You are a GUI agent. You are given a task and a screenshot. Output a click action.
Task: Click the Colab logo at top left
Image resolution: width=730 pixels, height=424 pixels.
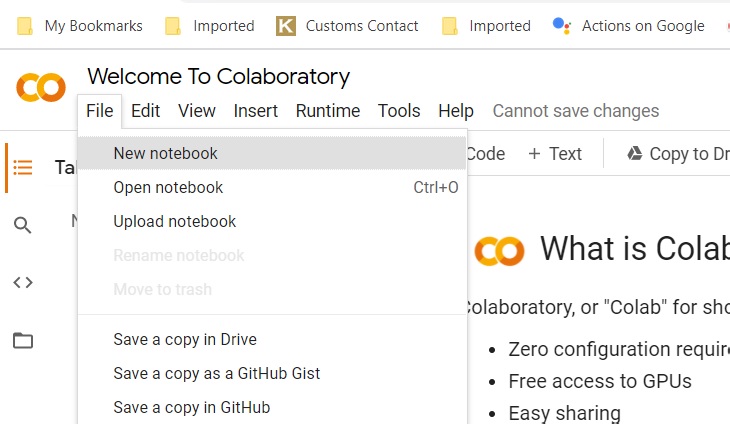click(41, 87)
